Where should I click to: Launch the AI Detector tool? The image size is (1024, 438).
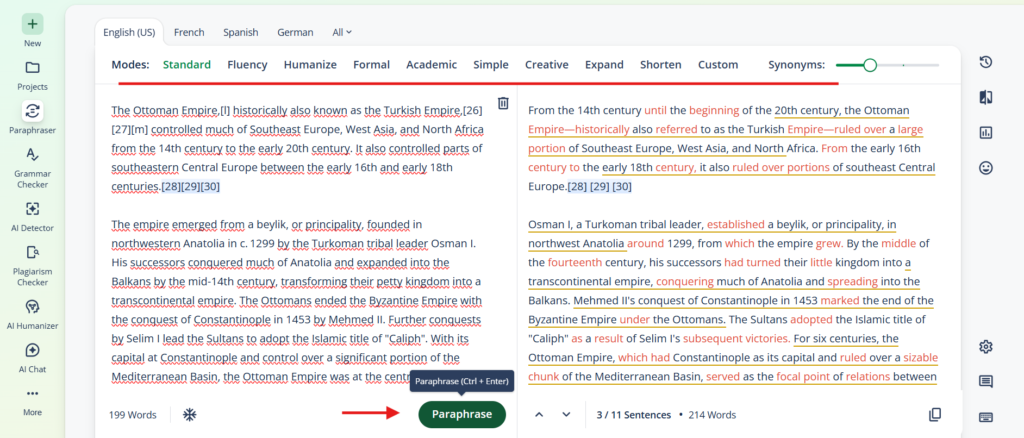[33, 208]
